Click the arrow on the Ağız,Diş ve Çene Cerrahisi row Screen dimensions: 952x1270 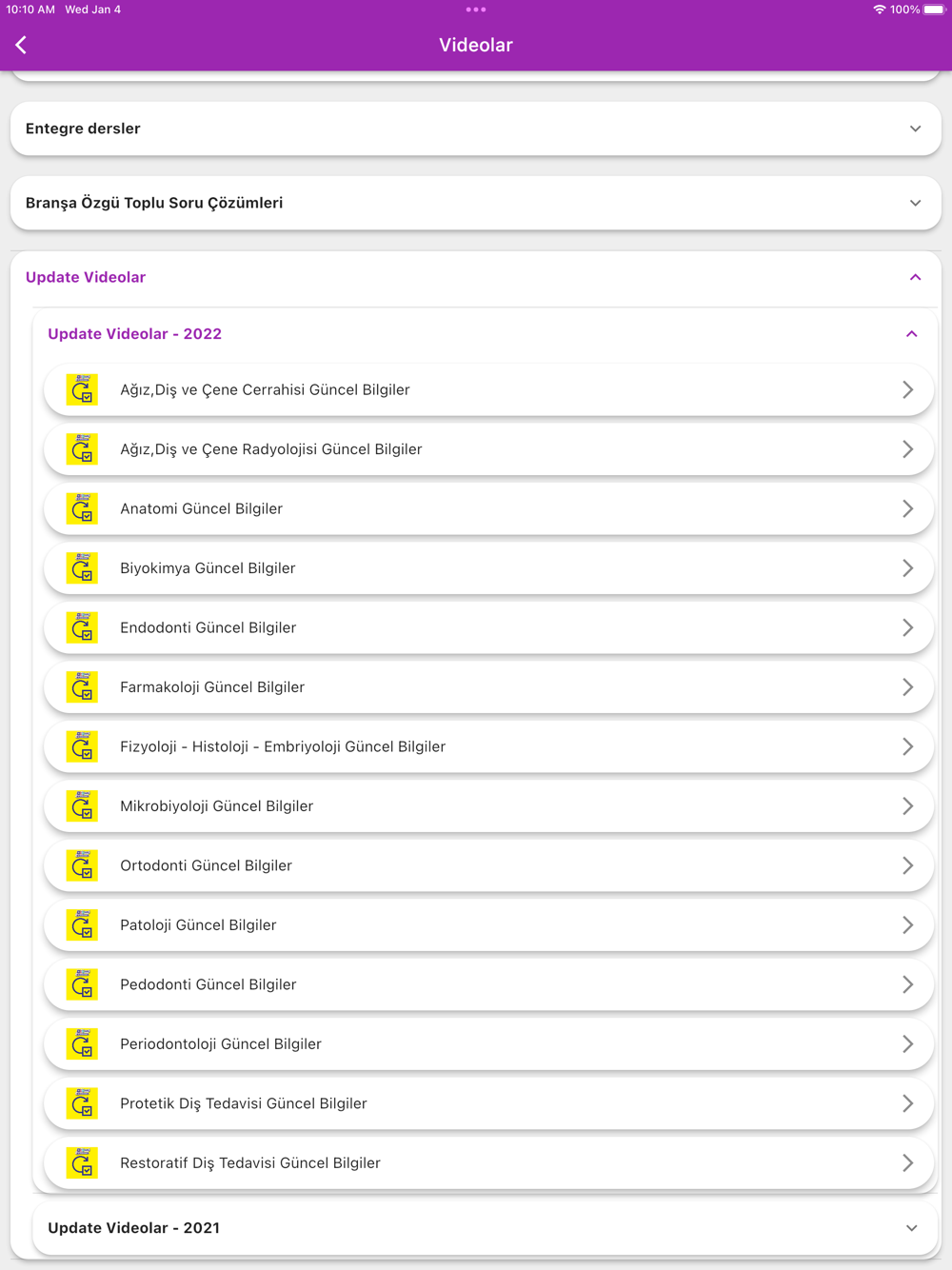coord(907,389)
